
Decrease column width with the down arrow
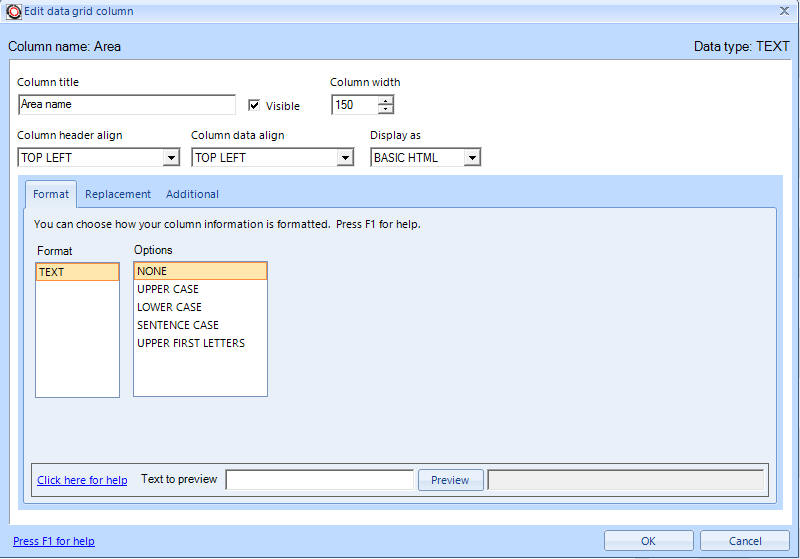[x=386, y=109]
